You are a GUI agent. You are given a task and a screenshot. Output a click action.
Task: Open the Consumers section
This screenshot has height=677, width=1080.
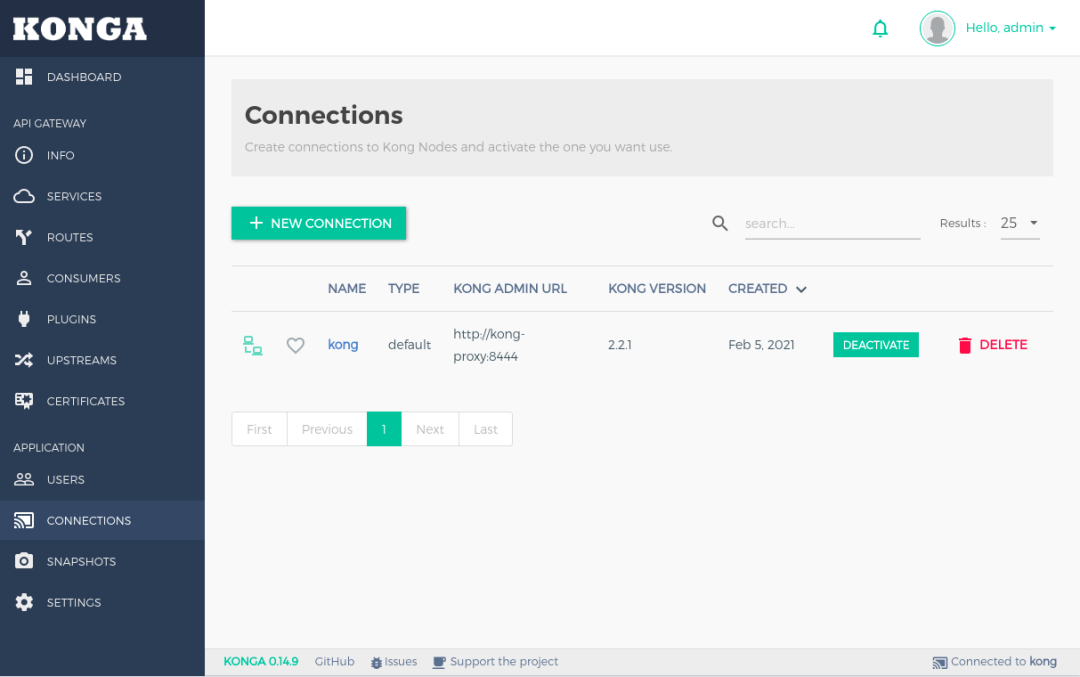click(102, 278)
